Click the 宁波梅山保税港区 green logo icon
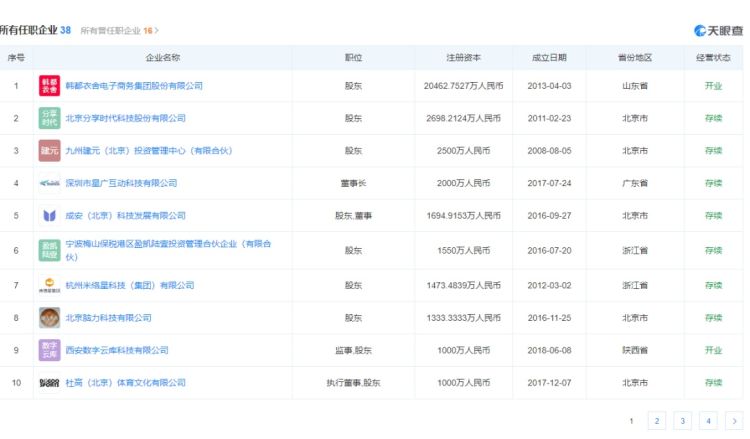 click(x=49, y=251)
